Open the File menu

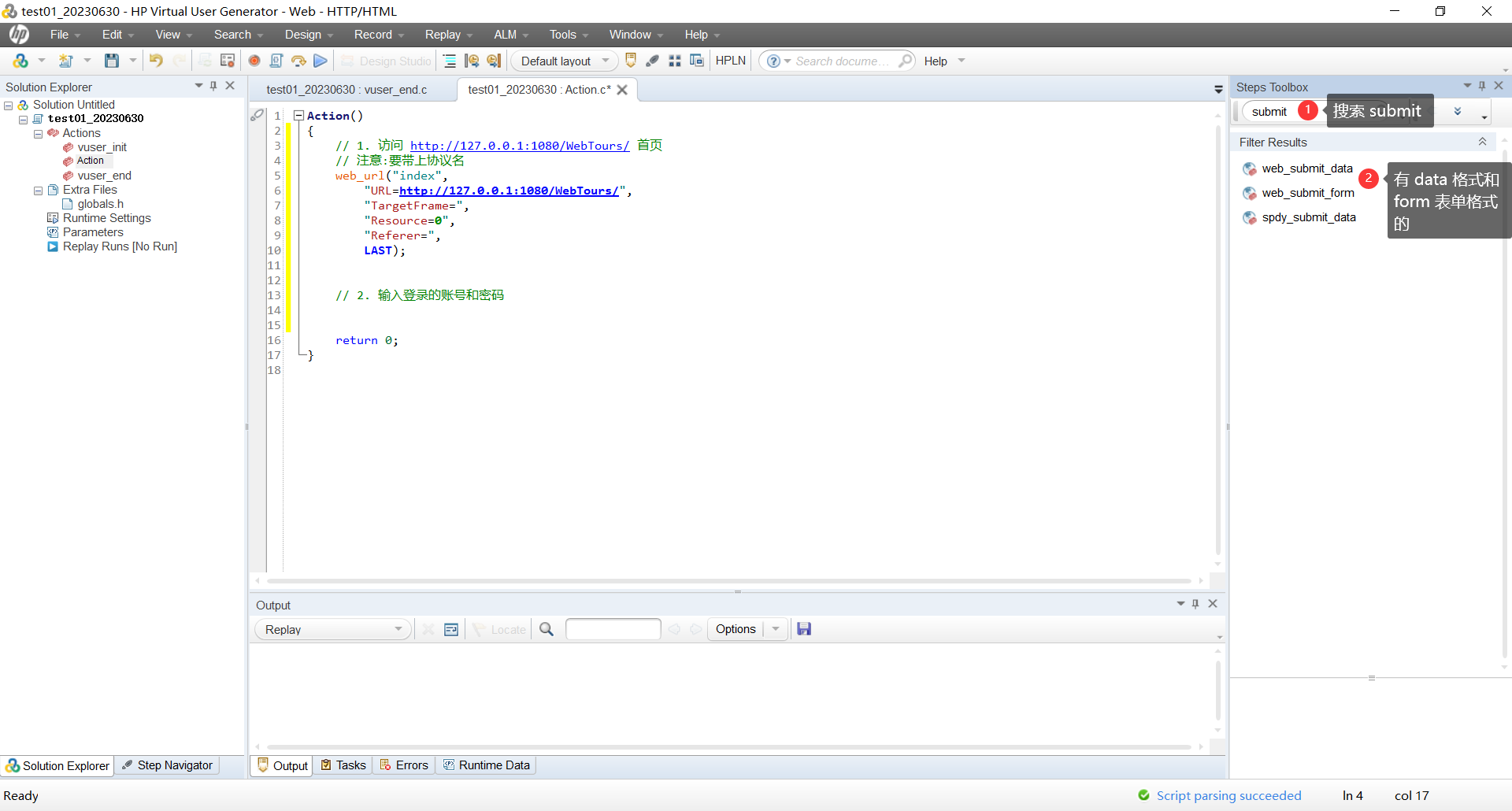coord(65,35)
